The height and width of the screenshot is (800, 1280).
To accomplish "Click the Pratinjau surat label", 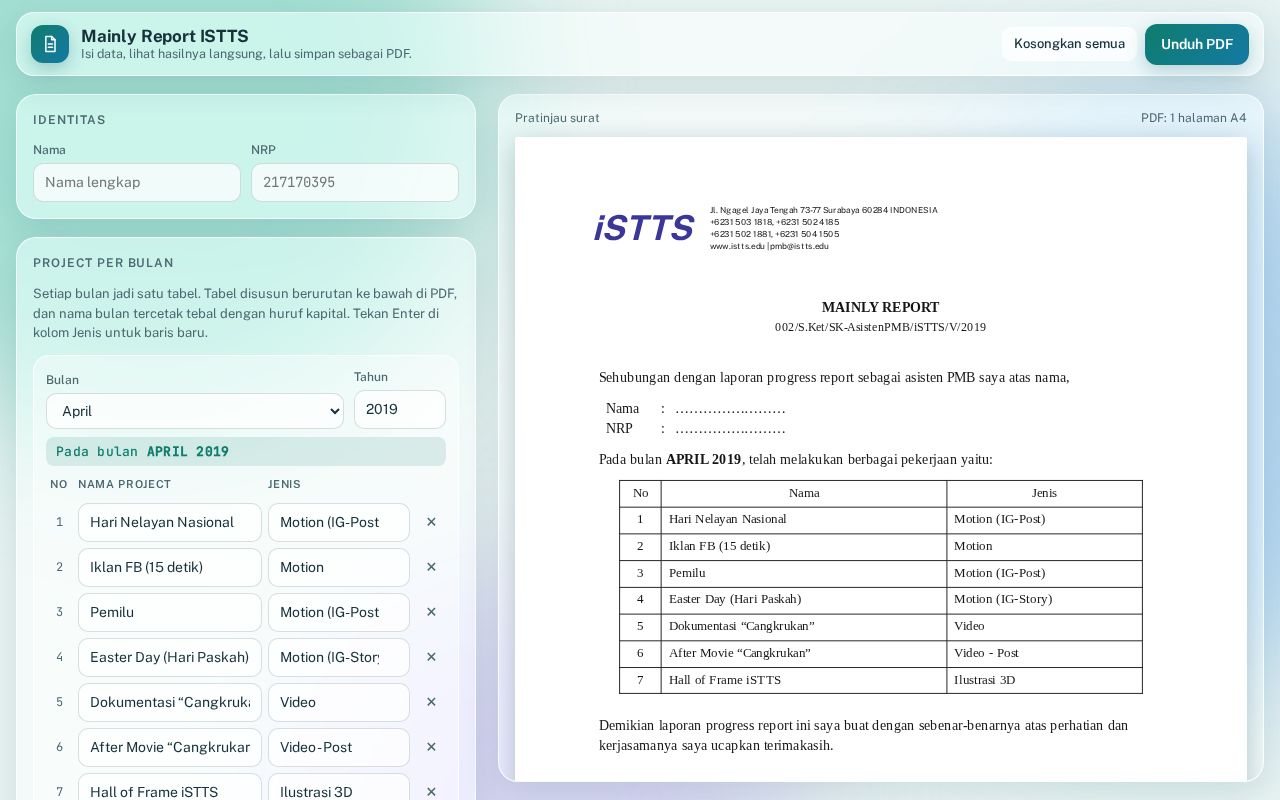I will (557, 118).
